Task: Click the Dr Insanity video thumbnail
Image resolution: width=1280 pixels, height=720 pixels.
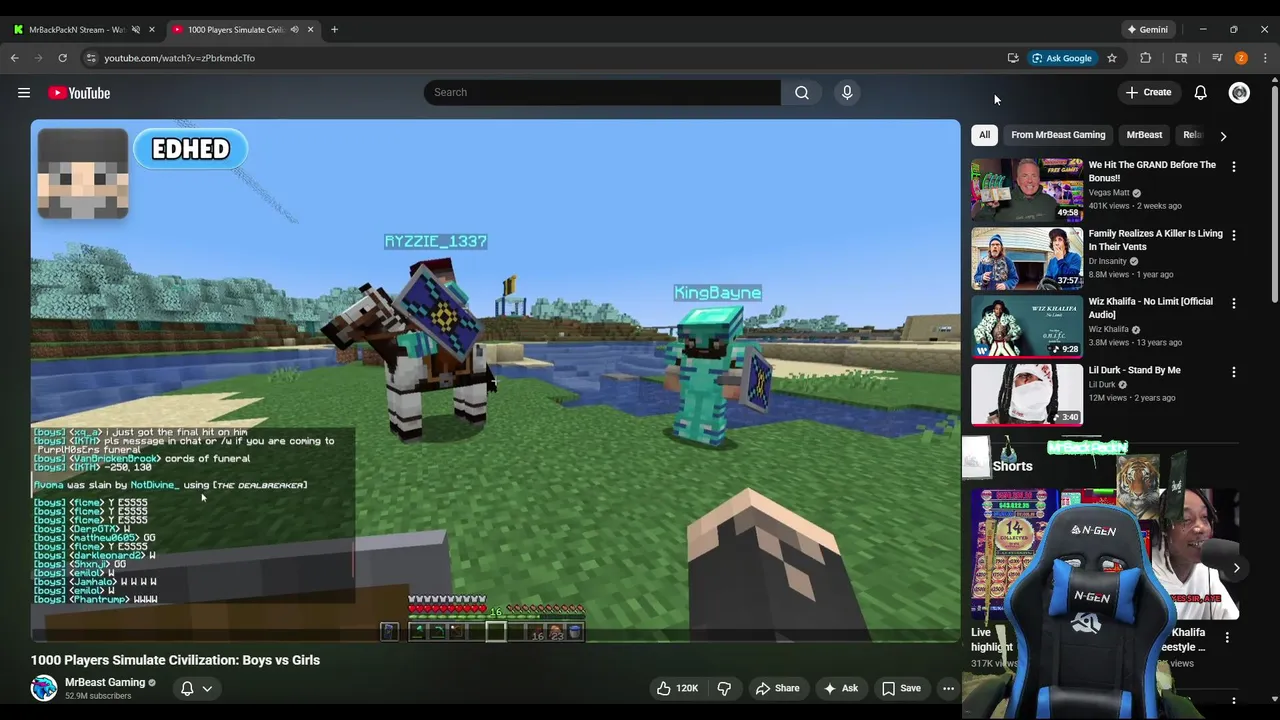Action: pyautogui.click(x=1027, y=258)
